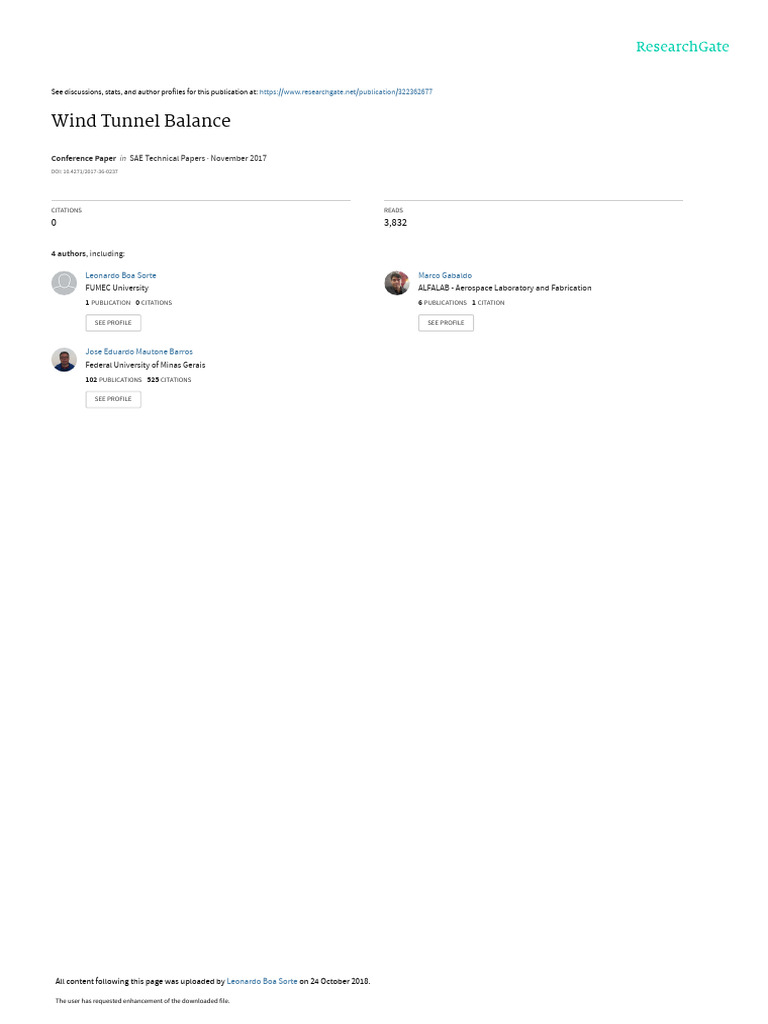768x1024 pixels.
Task: Open the researchgate.net publication URL
Action: coord(345,92)
